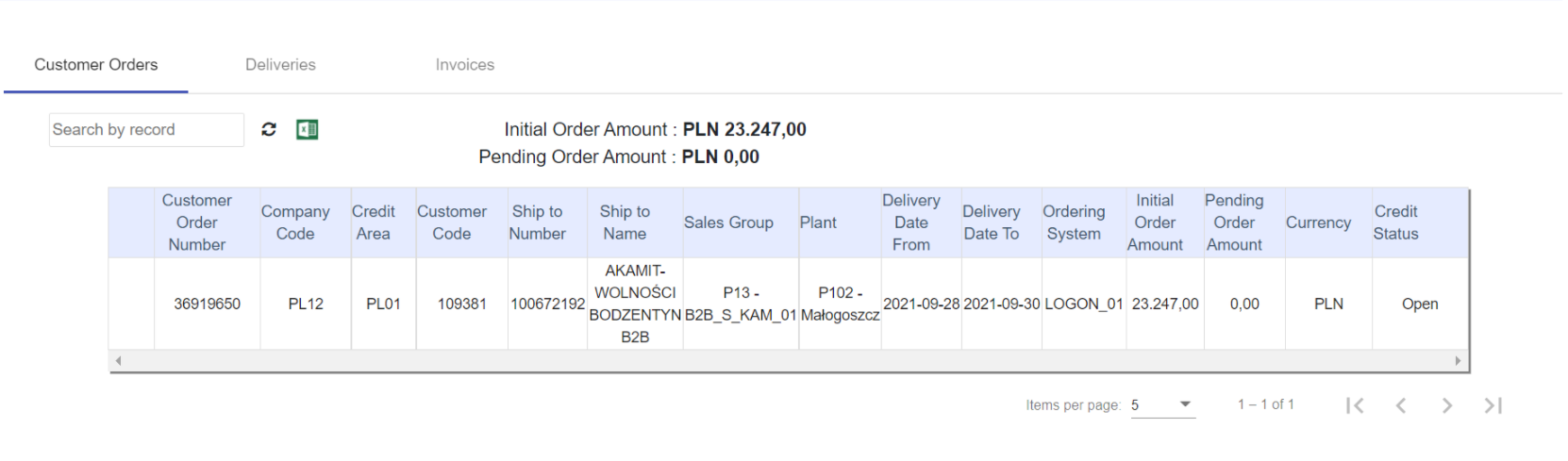
Task: Click the Delivery Date From column header
Action: [911, 222]
